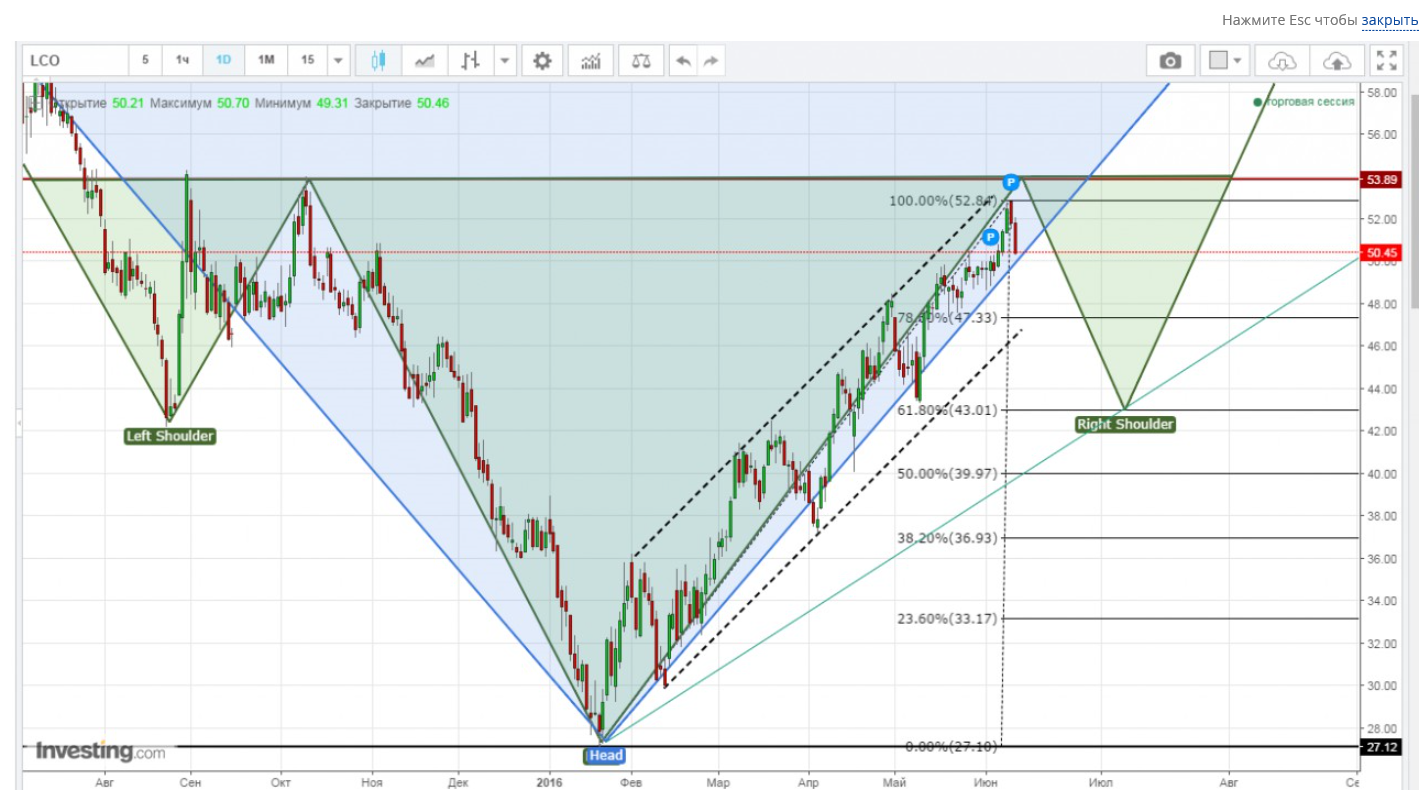
Task: Click 27.12 price level tag
Action: coord(1383,747)
